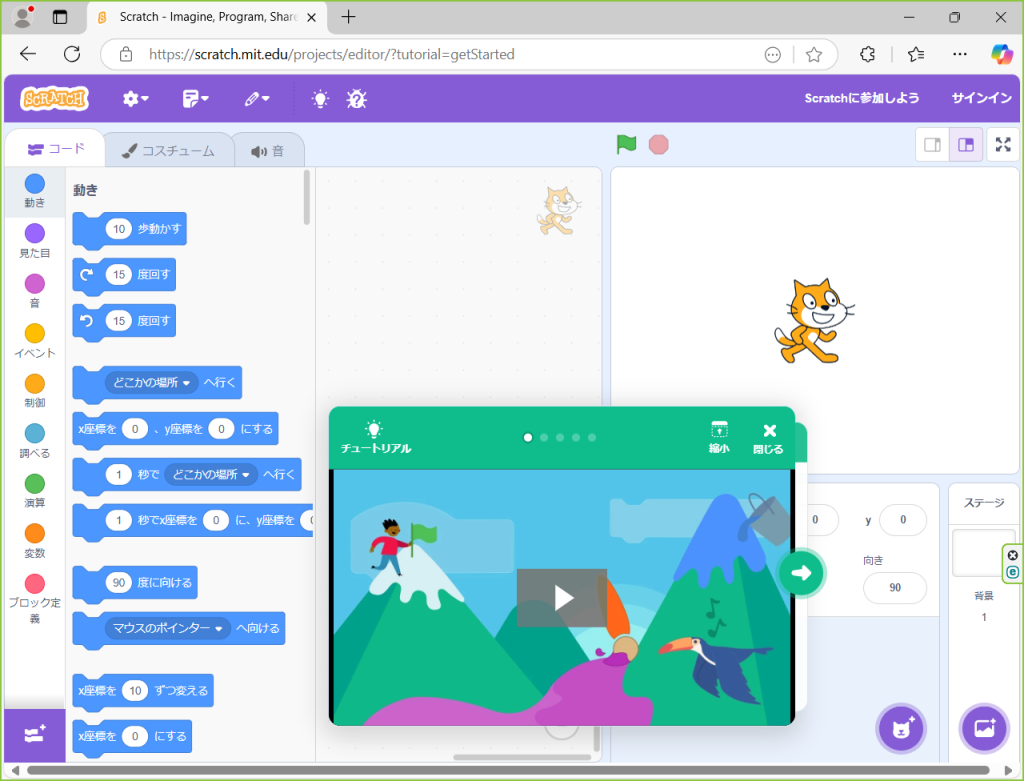
Task: Open the settings gear dropdown menu
Action: (x=135, y=98)
